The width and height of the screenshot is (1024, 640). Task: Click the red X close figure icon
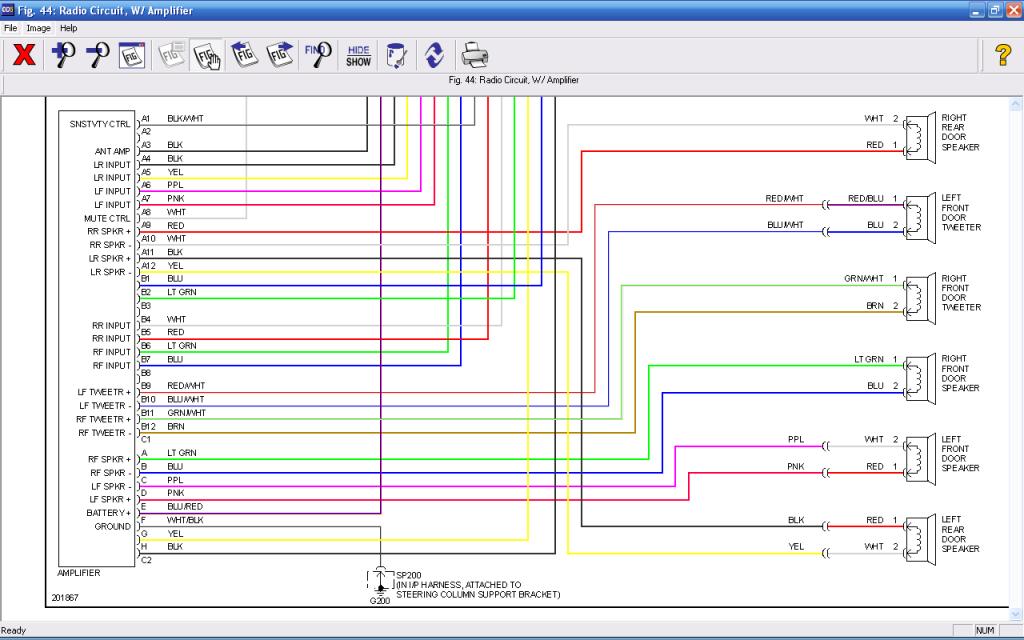coord(24,55)
